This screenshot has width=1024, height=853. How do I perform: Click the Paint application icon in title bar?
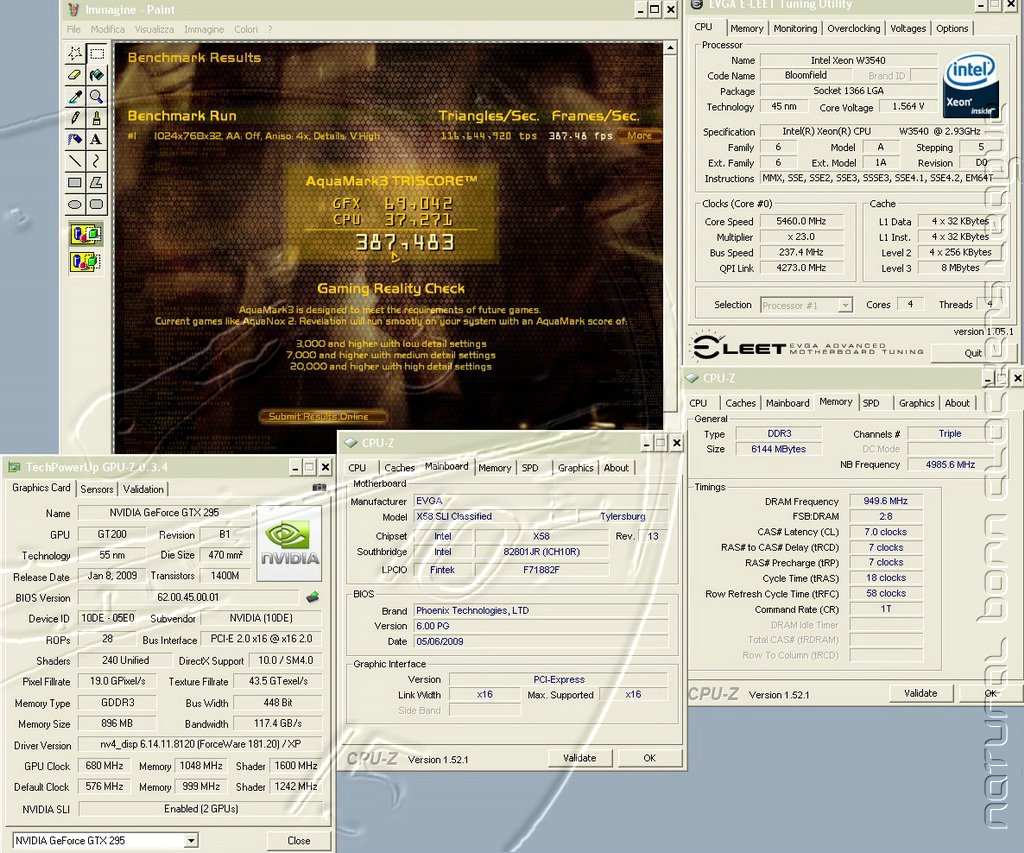click(74, 9)
